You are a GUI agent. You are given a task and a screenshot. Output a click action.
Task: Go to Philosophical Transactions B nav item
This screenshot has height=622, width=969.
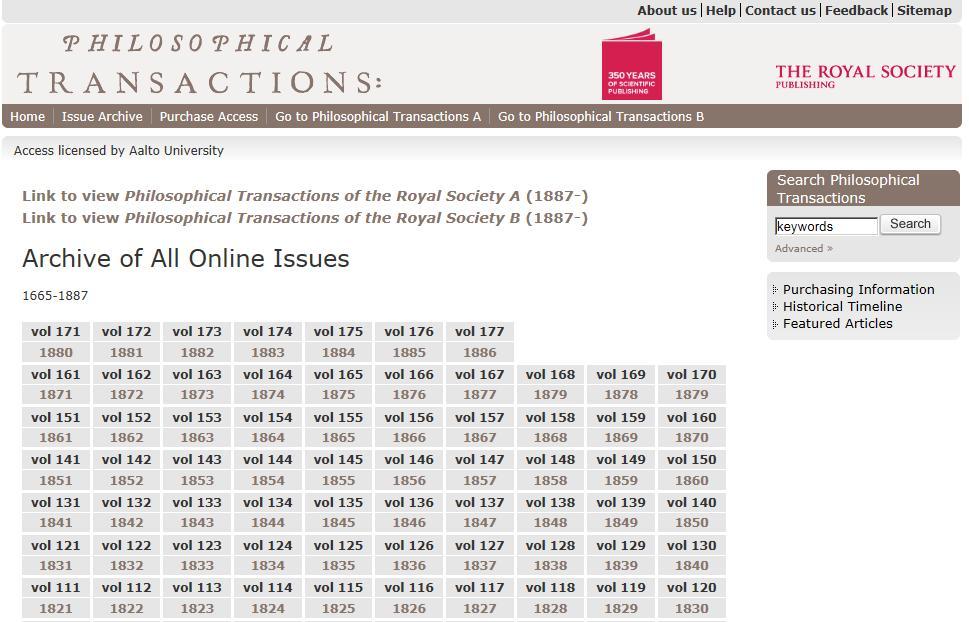pos(601,116)
